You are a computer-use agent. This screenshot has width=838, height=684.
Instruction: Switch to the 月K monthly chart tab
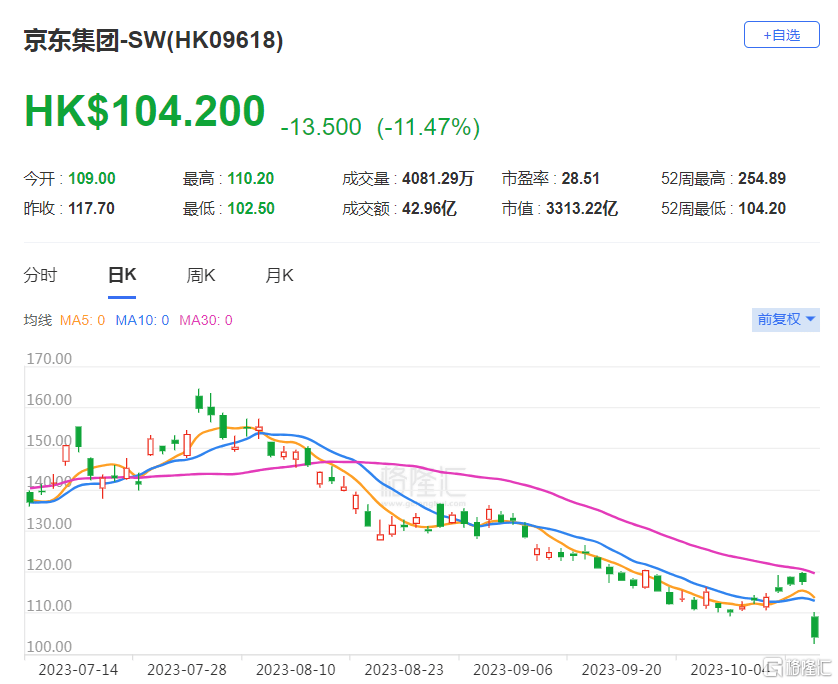tap(279, 276)
